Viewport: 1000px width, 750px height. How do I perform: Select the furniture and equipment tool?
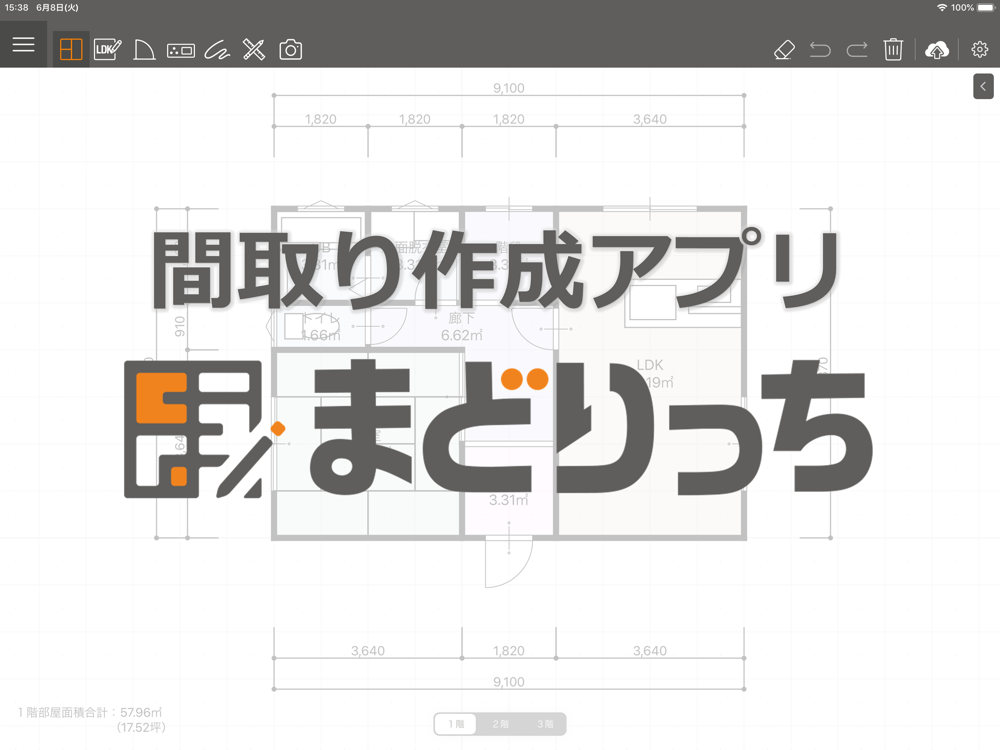180,50
